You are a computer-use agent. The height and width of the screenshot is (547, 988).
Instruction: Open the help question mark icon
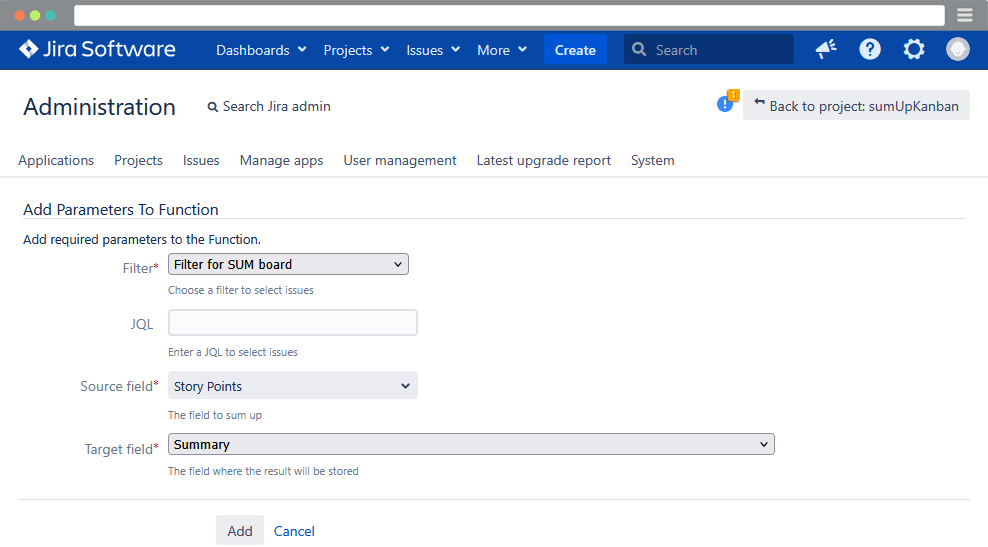870,49
